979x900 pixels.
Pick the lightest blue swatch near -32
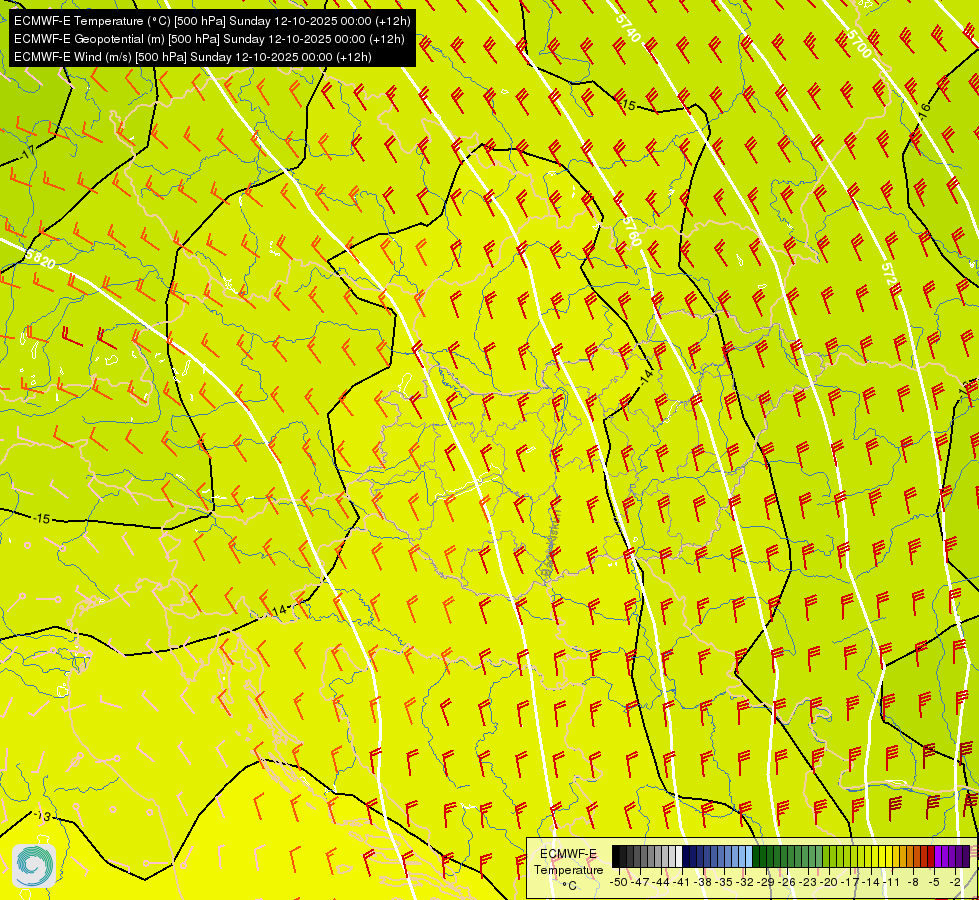[749, 856]
